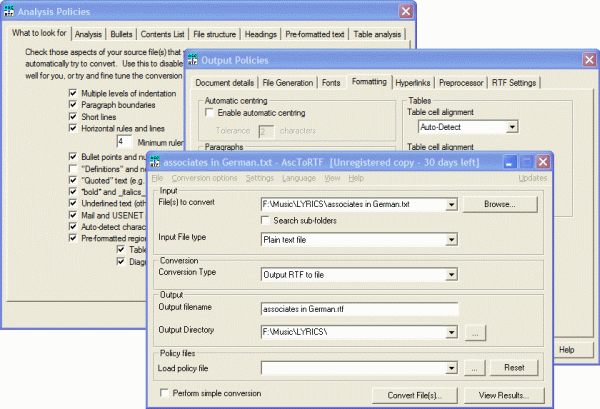The image size is (600, 409).
Task: Enable the Search sub-folders checkbox
Action: pyautogui.click(x=265, y=220)
